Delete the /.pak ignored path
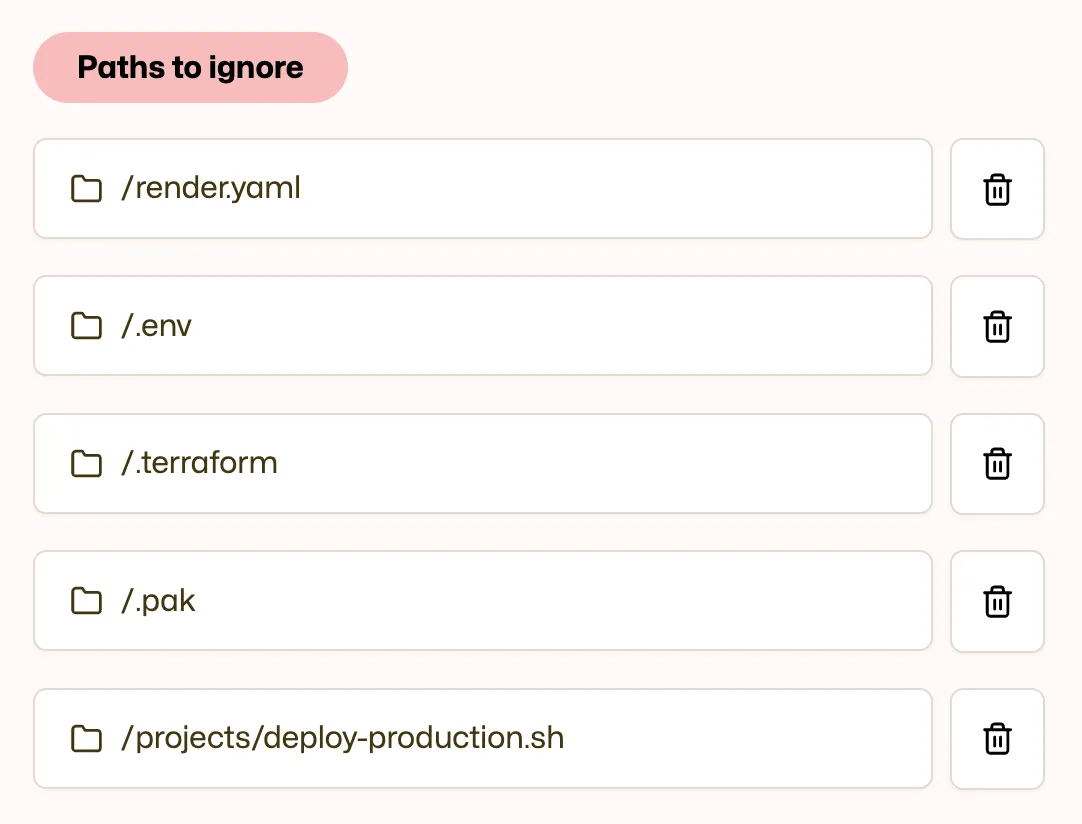This screenshot has height=824, width=1082. click(x=997, y=601)
